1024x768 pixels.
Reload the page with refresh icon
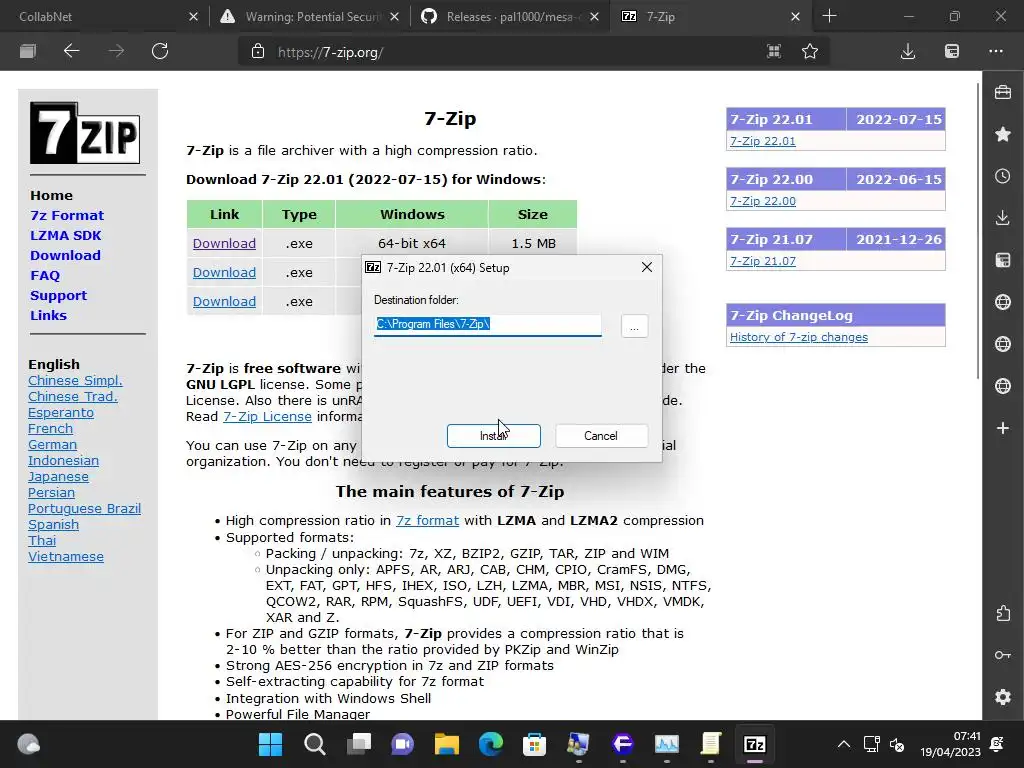(160, 52)
